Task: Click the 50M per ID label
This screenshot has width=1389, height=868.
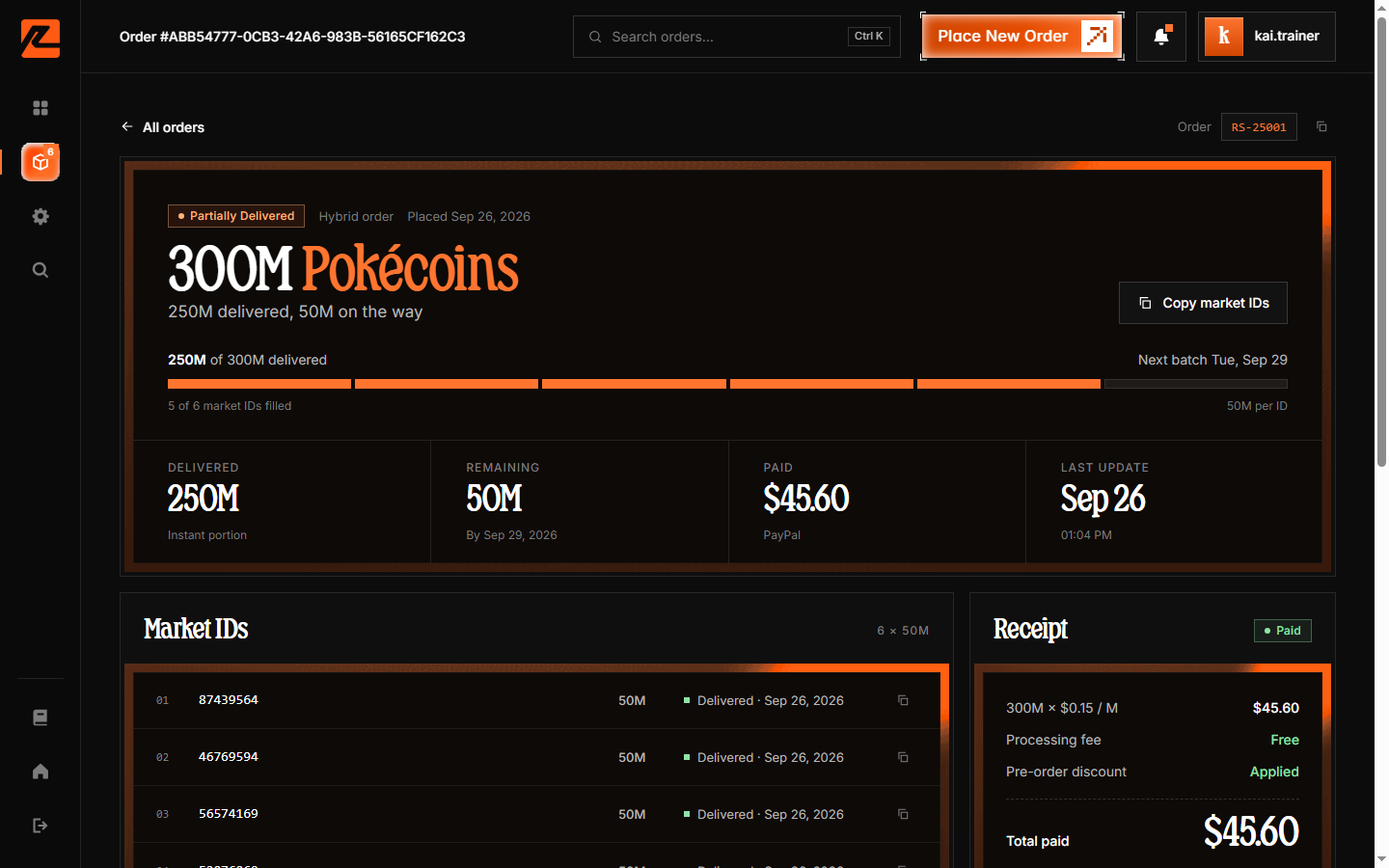Action: point(1257,406)
